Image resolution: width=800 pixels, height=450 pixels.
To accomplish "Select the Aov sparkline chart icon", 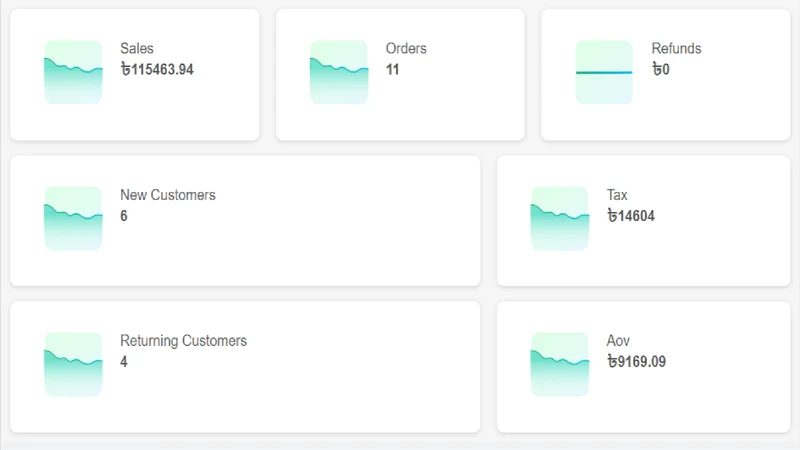I will [x=560, y=364].
